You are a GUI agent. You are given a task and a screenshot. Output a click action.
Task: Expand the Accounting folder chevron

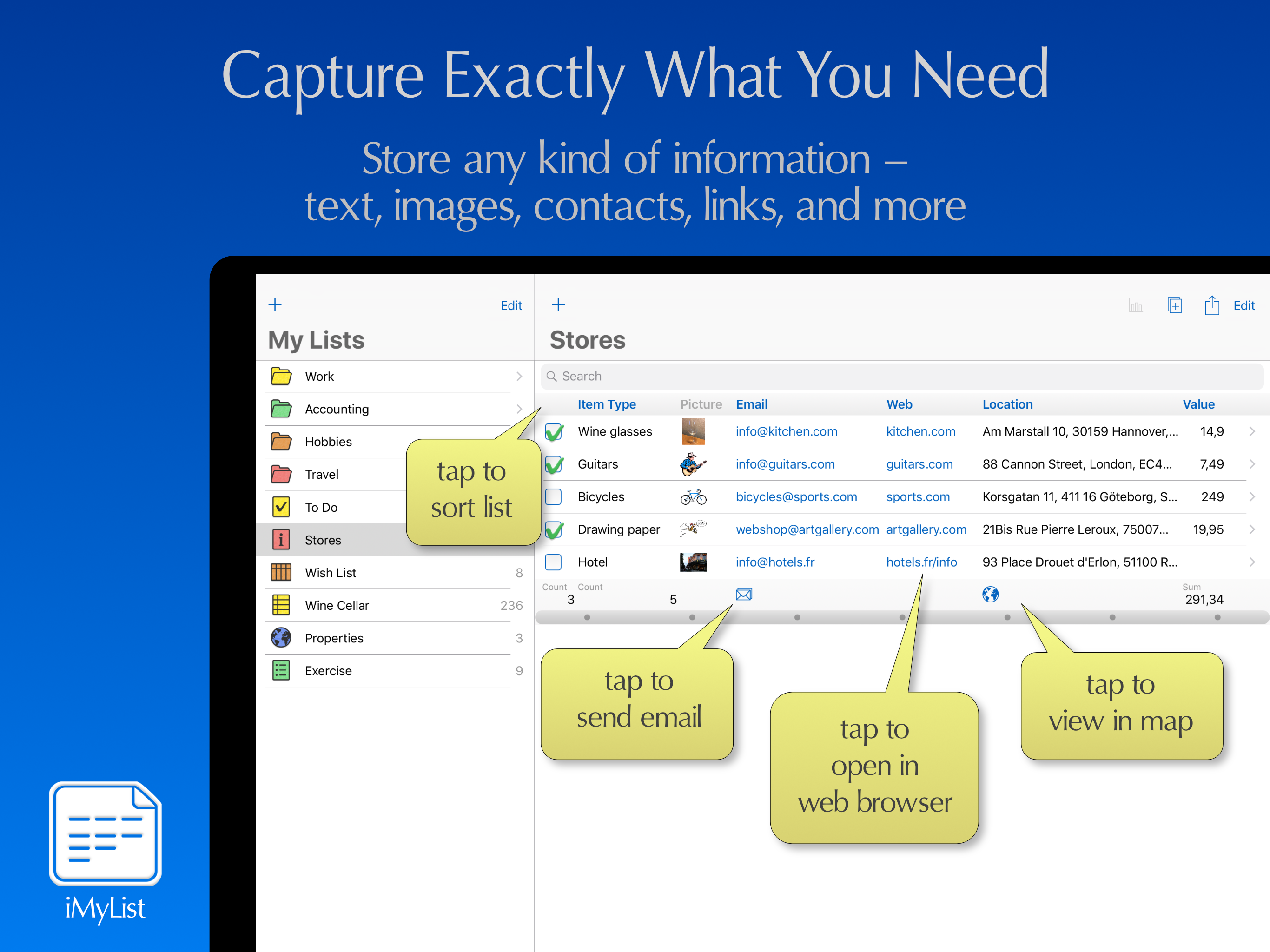tap(519, 409)
